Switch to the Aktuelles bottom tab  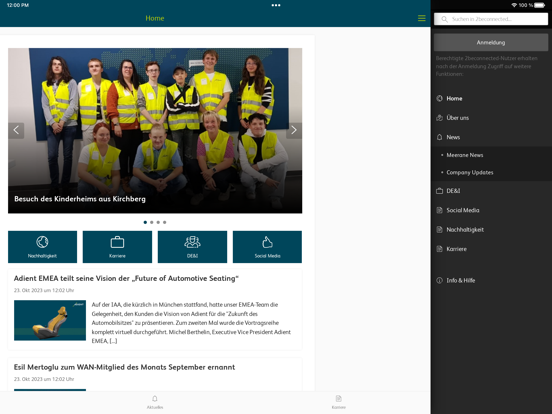155,402
